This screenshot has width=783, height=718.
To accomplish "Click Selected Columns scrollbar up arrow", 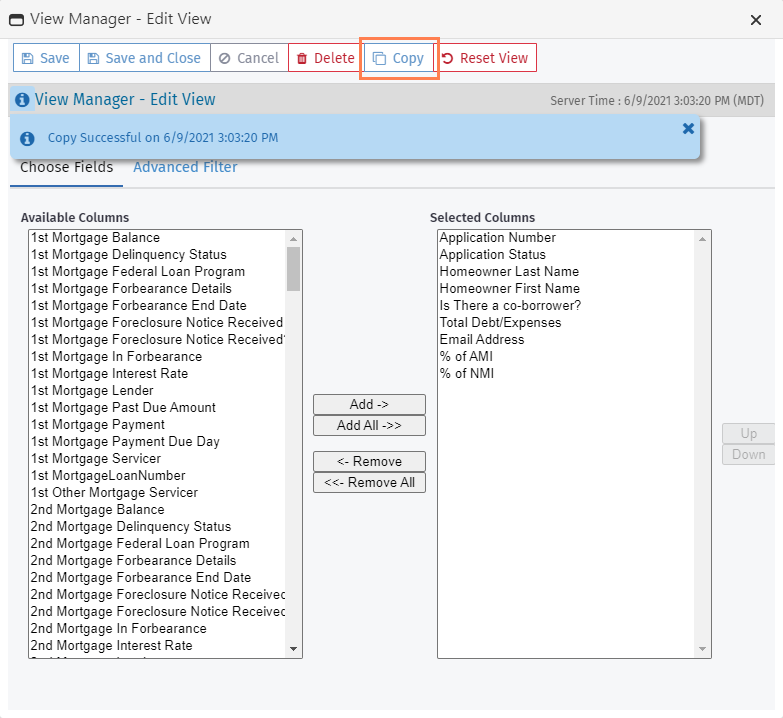I will click(x=703, y=239).
